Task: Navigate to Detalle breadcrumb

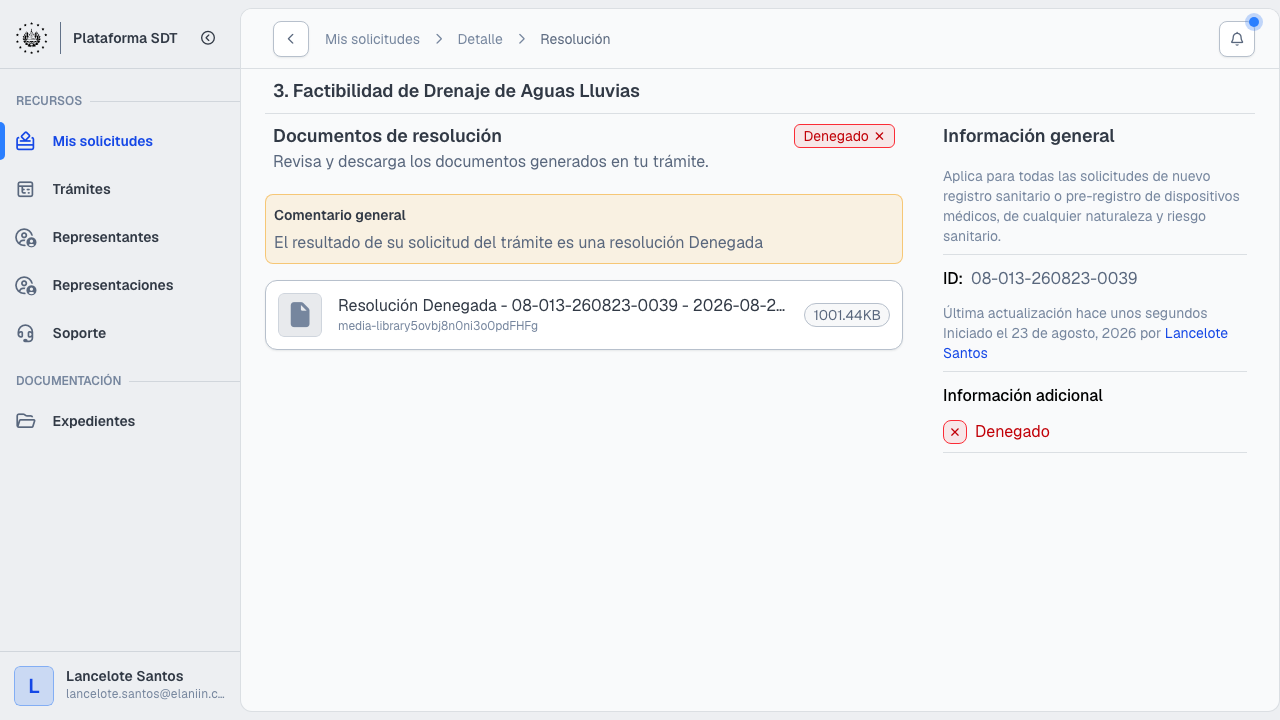Action: (x=480, y=39)
